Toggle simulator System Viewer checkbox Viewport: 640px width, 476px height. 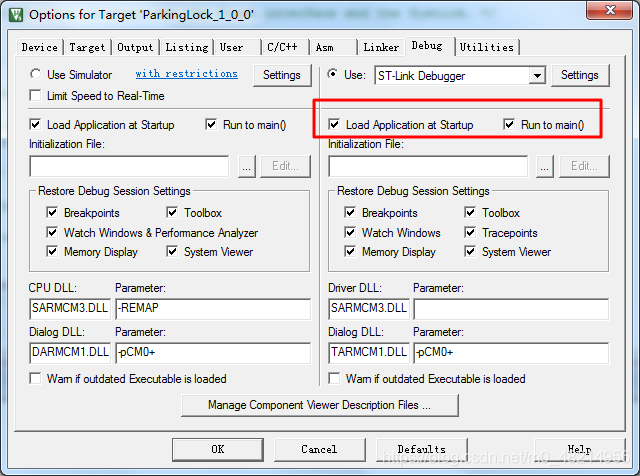coord(172,251)
